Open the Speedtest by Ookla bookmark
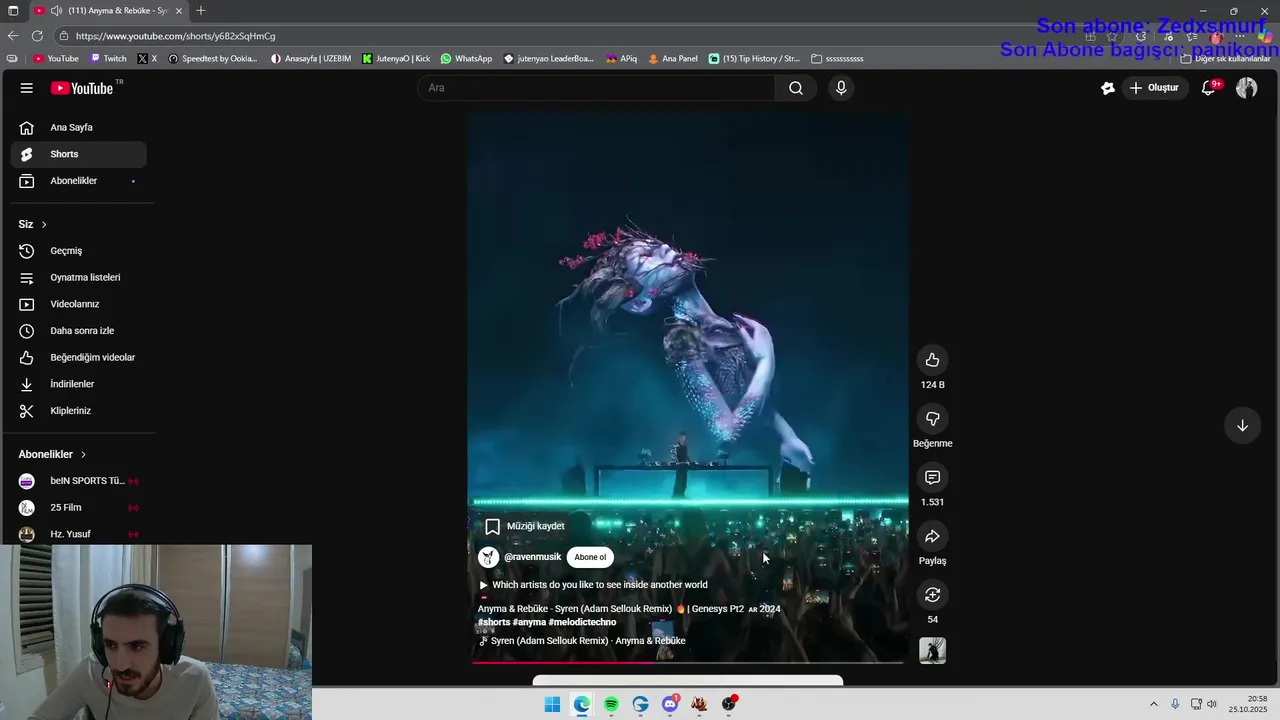1280x720 pixels. tap(213, 59)
